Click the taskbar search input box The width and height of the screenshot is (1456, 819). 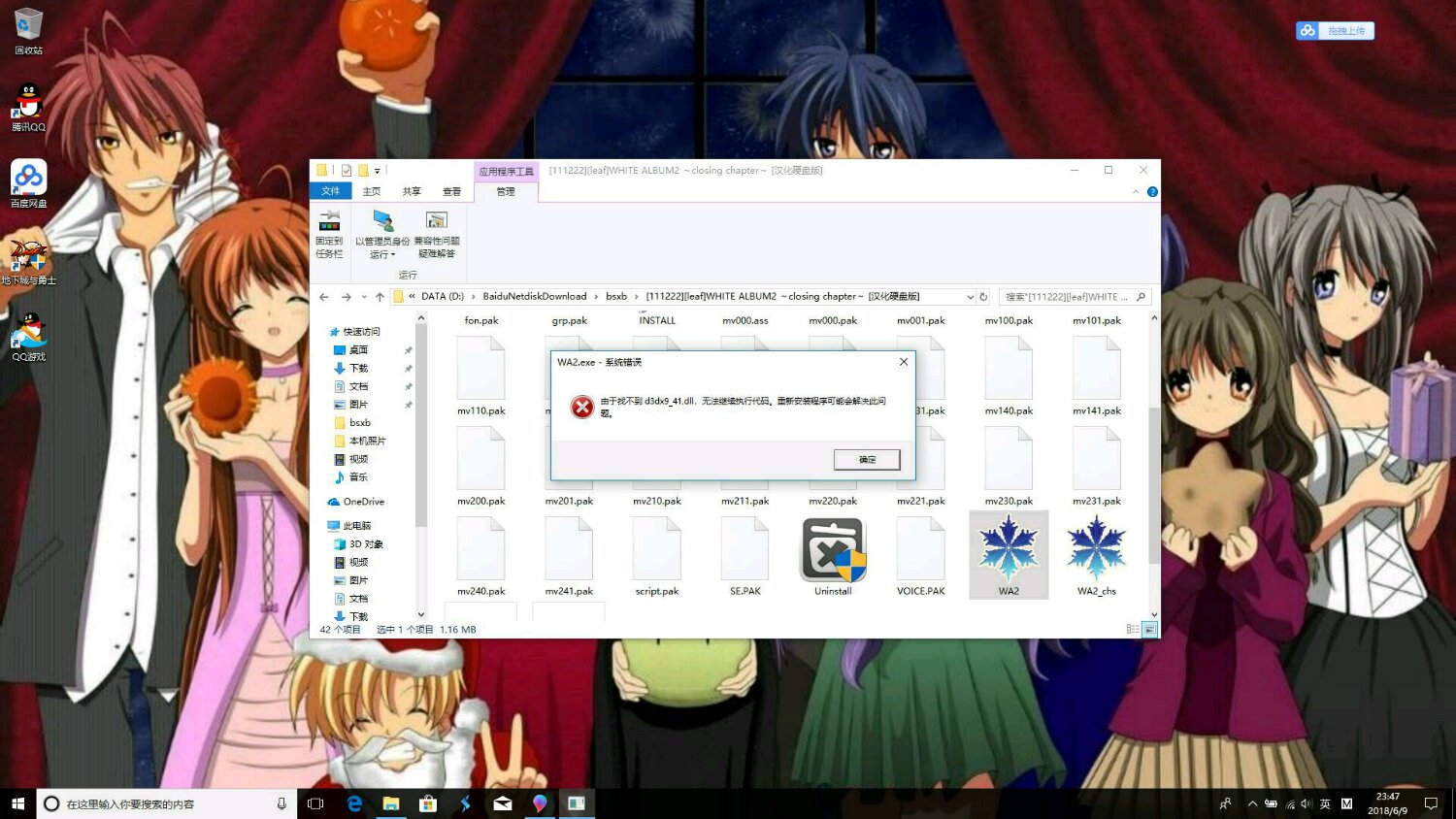tap(166, 803)
